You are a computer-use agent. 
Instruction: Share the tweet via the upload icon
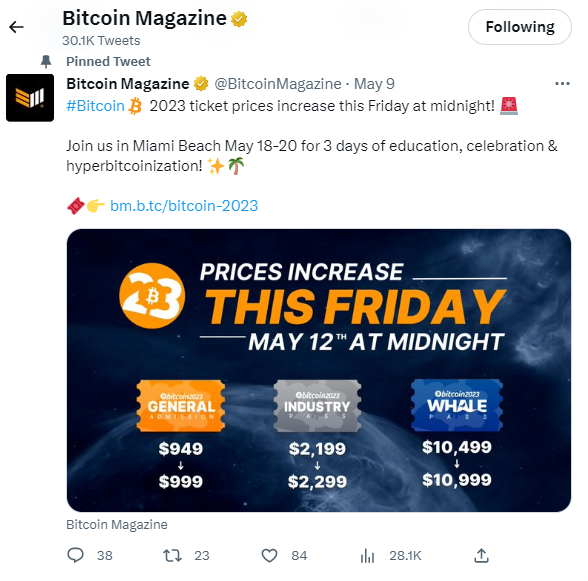481,555
